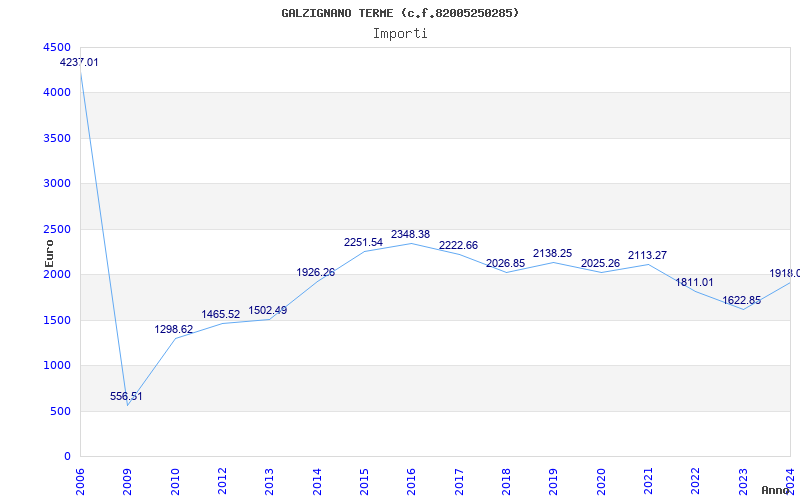Select the 1298.62 data label
Viewport: 800px width, 500px height.
[174, 329]
